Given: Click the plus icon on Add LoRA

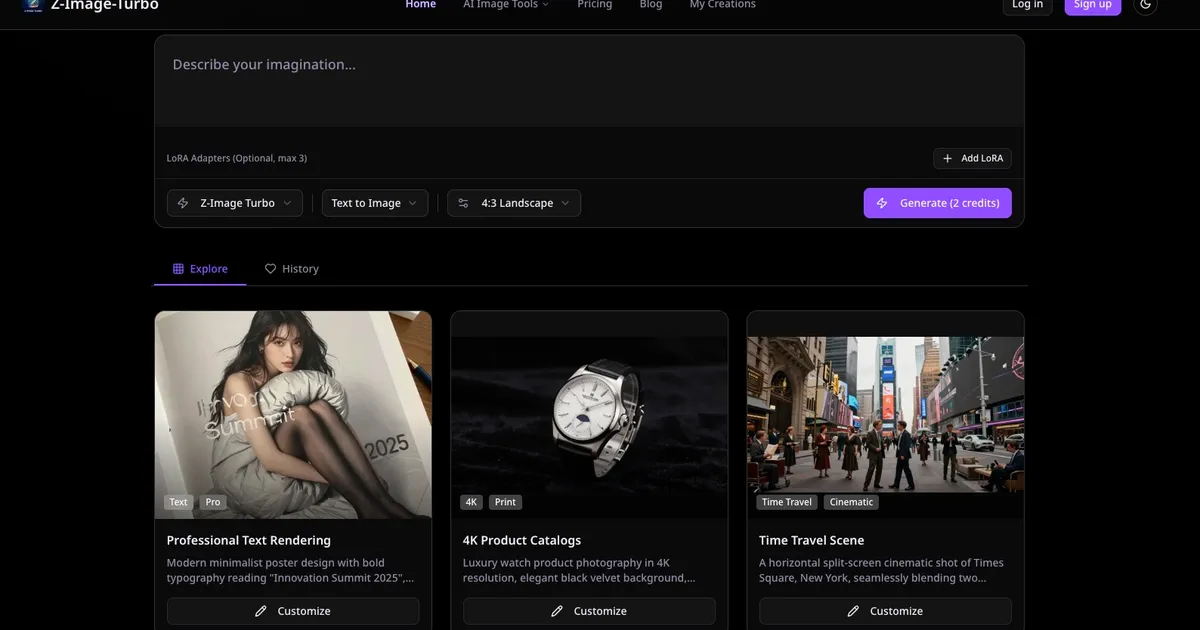Looking at the screenshot, I should pos(947,158).
